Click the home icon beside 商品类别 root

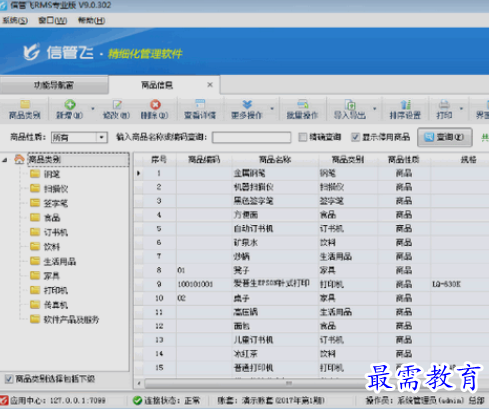[19, 159]
